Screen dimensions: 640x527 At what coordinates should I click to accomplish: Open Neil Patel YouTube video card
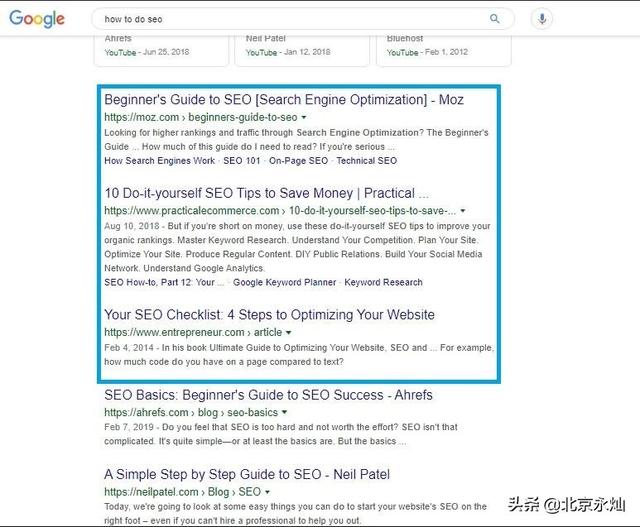point(302,51)
